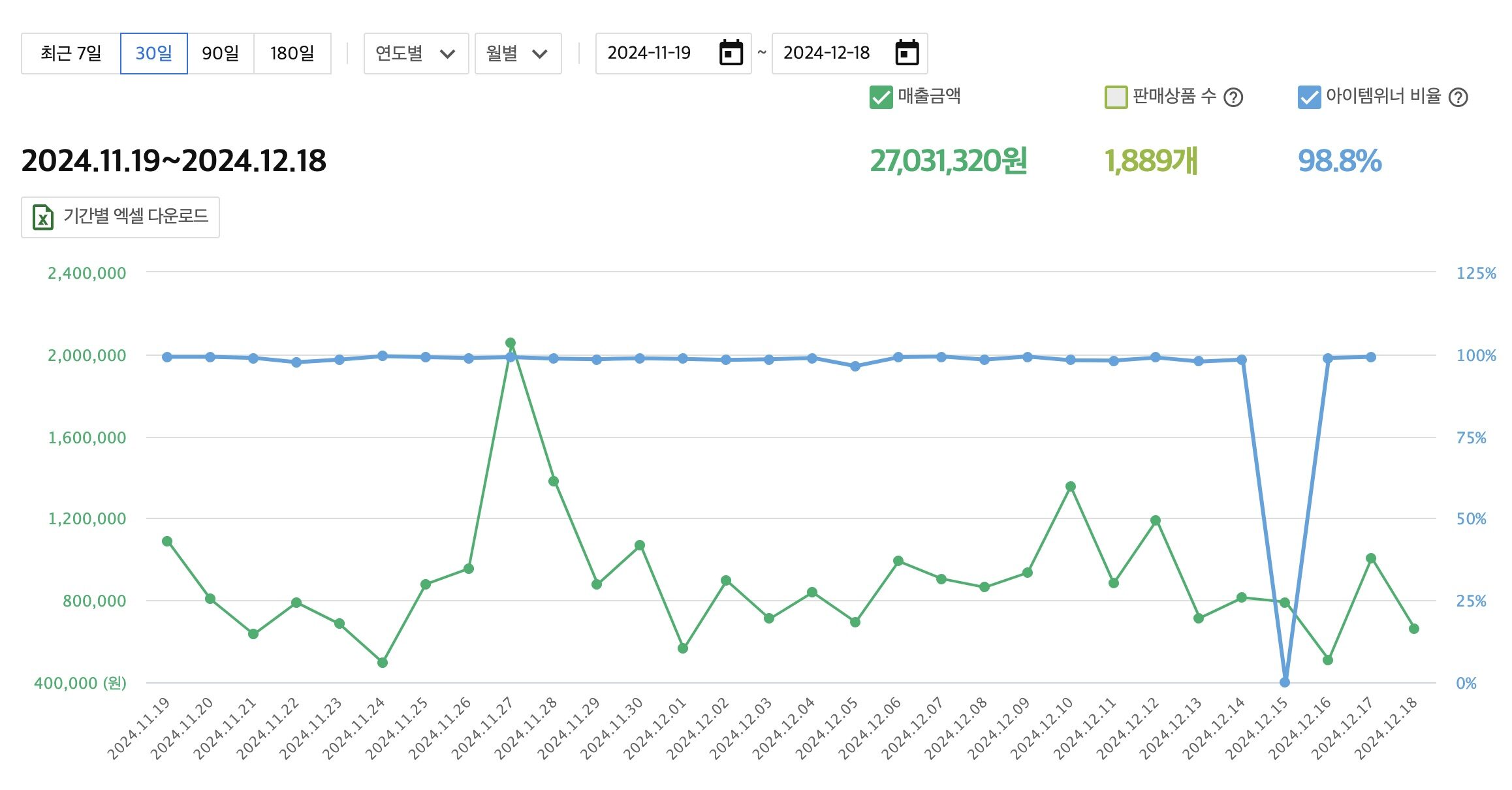Expand the 연도별 dropdown
This screenshot has height=790, width=1512.
point(416,54)
